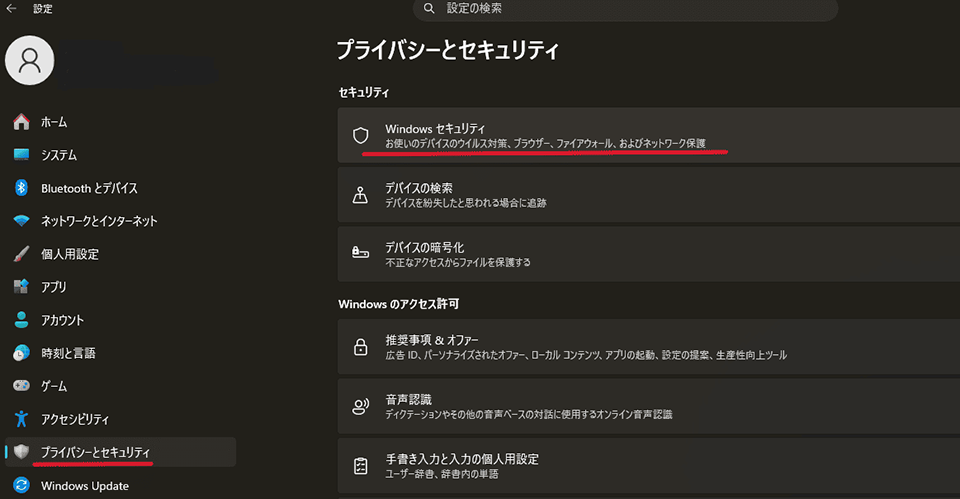The image size is (960, 499).
Task: Open 手書き入力と入力の個人用設定
Action: tap(649, 465)
